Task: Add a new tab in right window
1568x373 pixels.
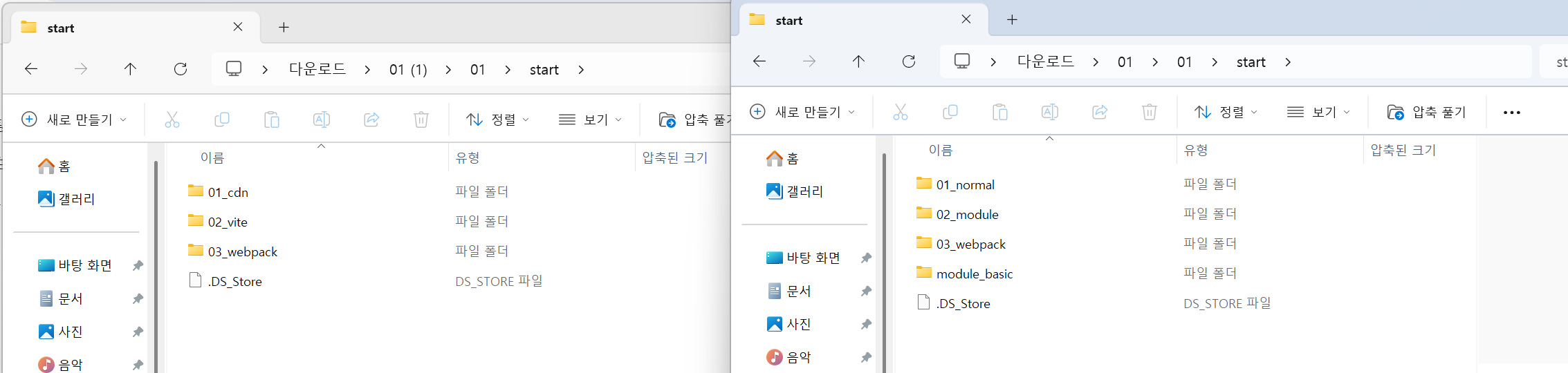Action: click(1012, 20)
